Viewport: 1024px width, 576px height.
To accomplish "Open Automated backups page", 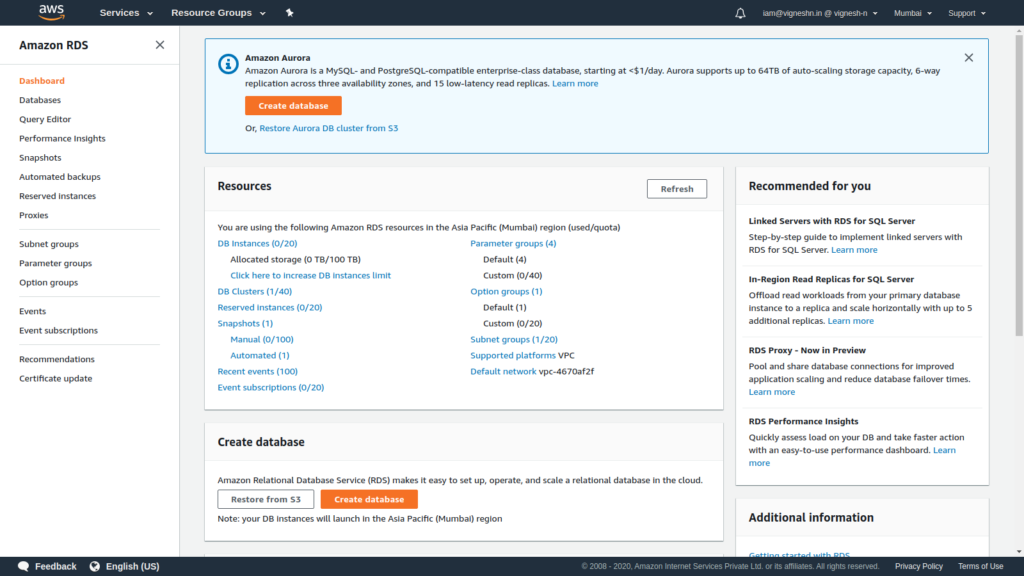I will (x=59, y=177).
